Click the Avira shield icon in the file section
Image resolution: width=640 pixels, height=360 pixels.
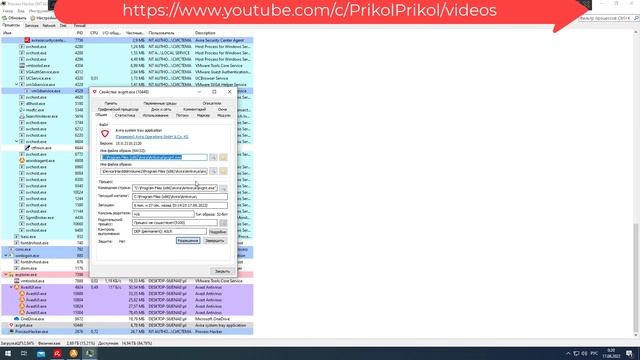coord(105,133)
